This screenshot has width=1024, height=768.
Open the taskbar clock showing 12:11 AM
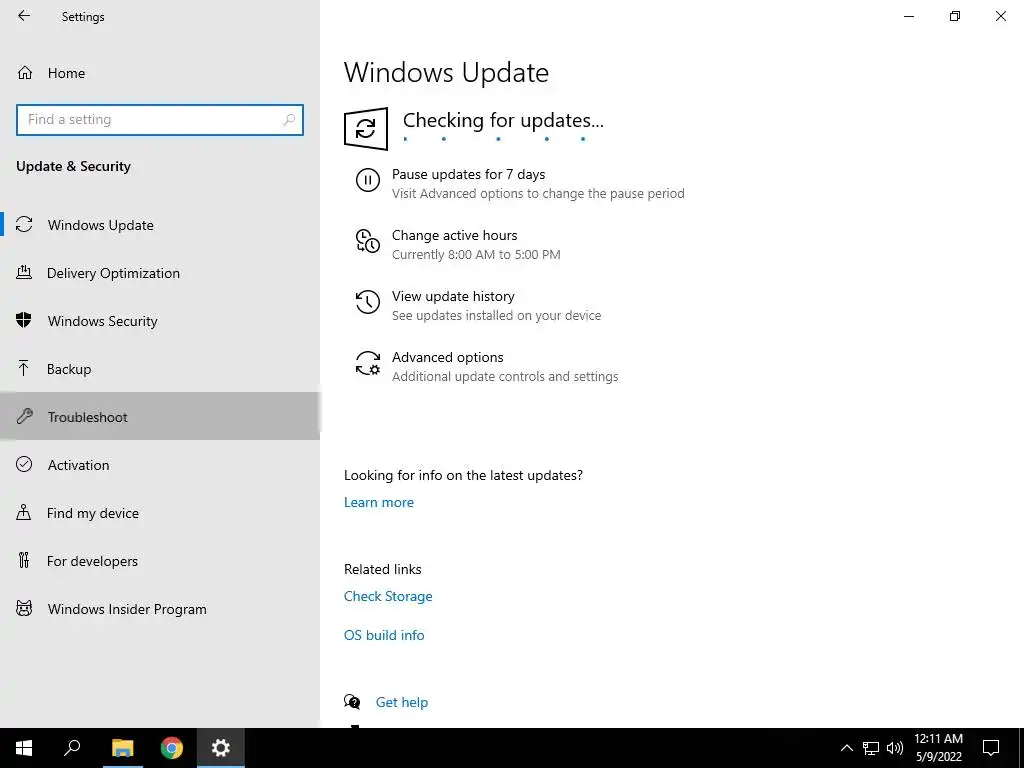(938, 748)
